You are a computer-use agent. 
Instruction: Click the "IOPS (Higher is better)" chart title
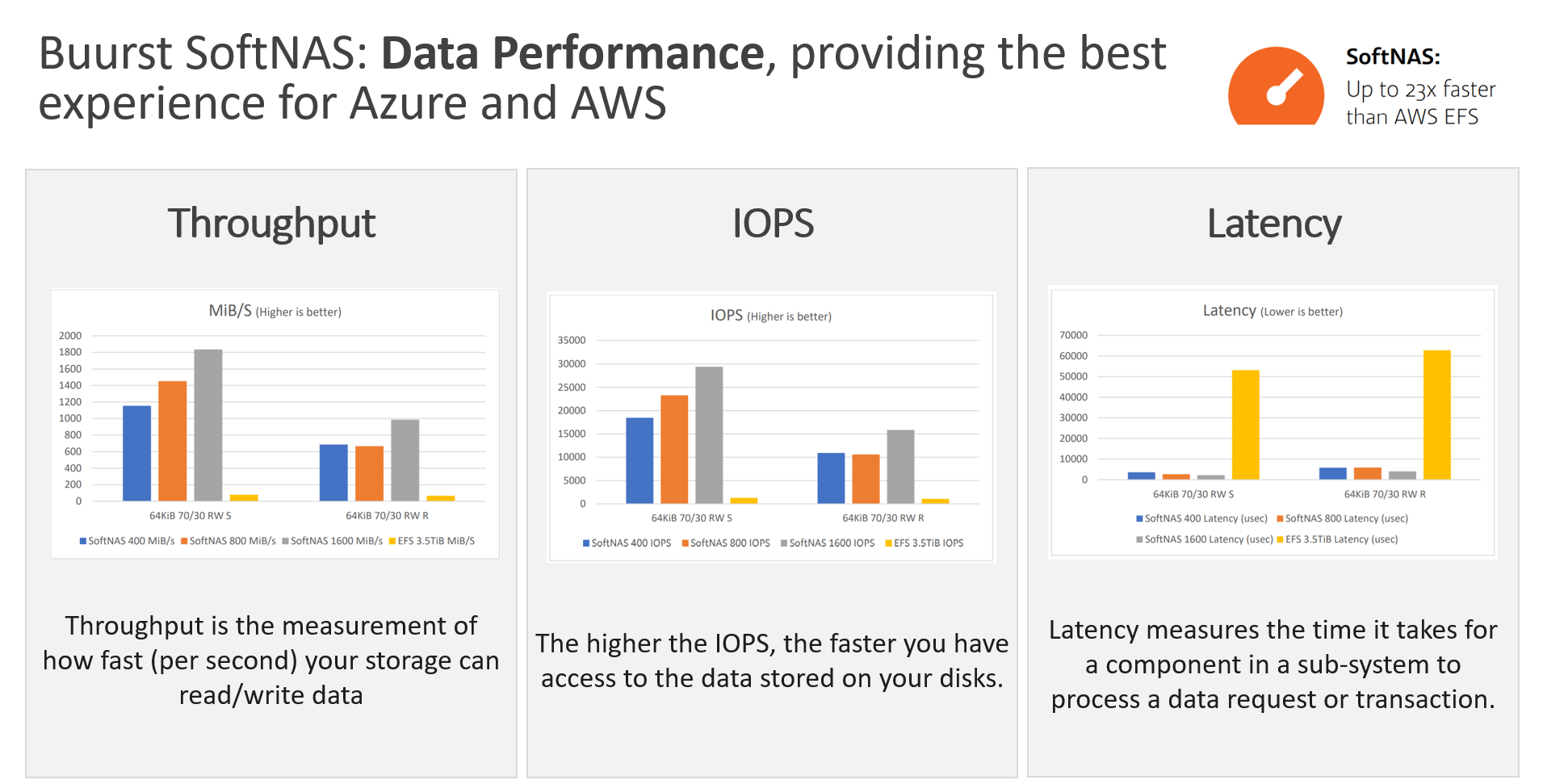tap(770, 316)
